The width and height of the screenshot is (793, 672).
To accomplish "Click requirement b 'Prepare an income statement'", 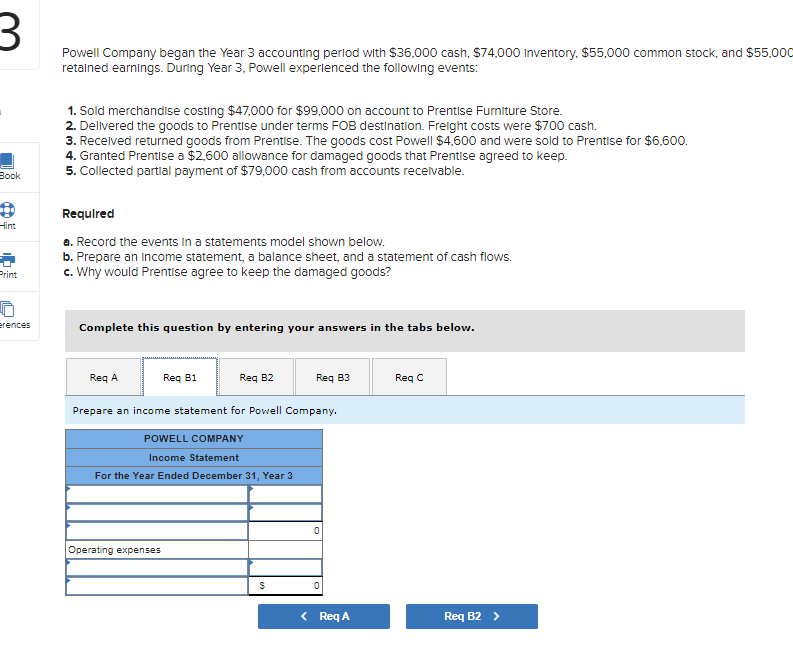I will click(287, 257).
